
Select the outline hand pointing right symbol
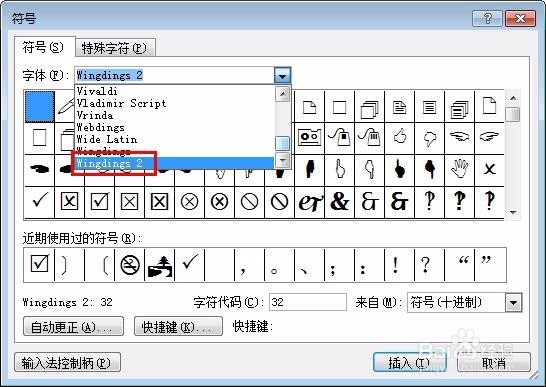click(489, 138)
